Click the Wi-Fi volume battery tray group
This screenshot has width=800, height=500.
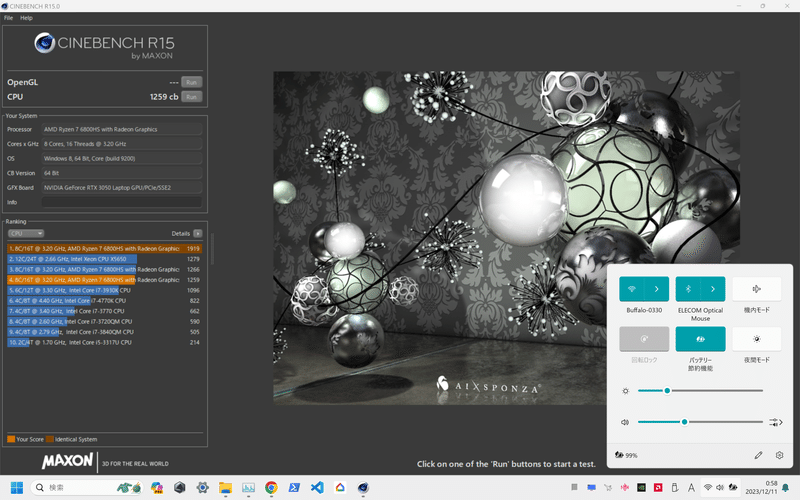click(720, 488)
